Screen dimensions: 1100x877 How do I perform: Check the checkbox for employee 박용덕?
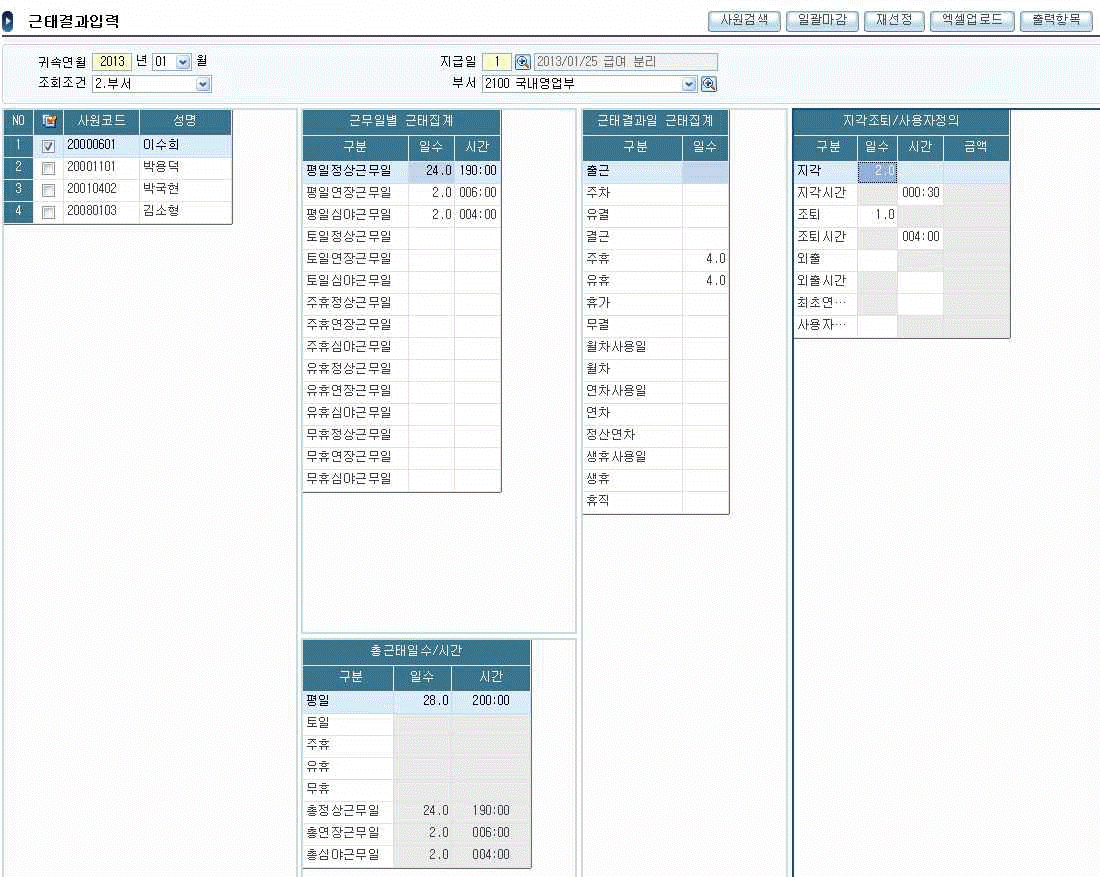(x=48, y=168)
